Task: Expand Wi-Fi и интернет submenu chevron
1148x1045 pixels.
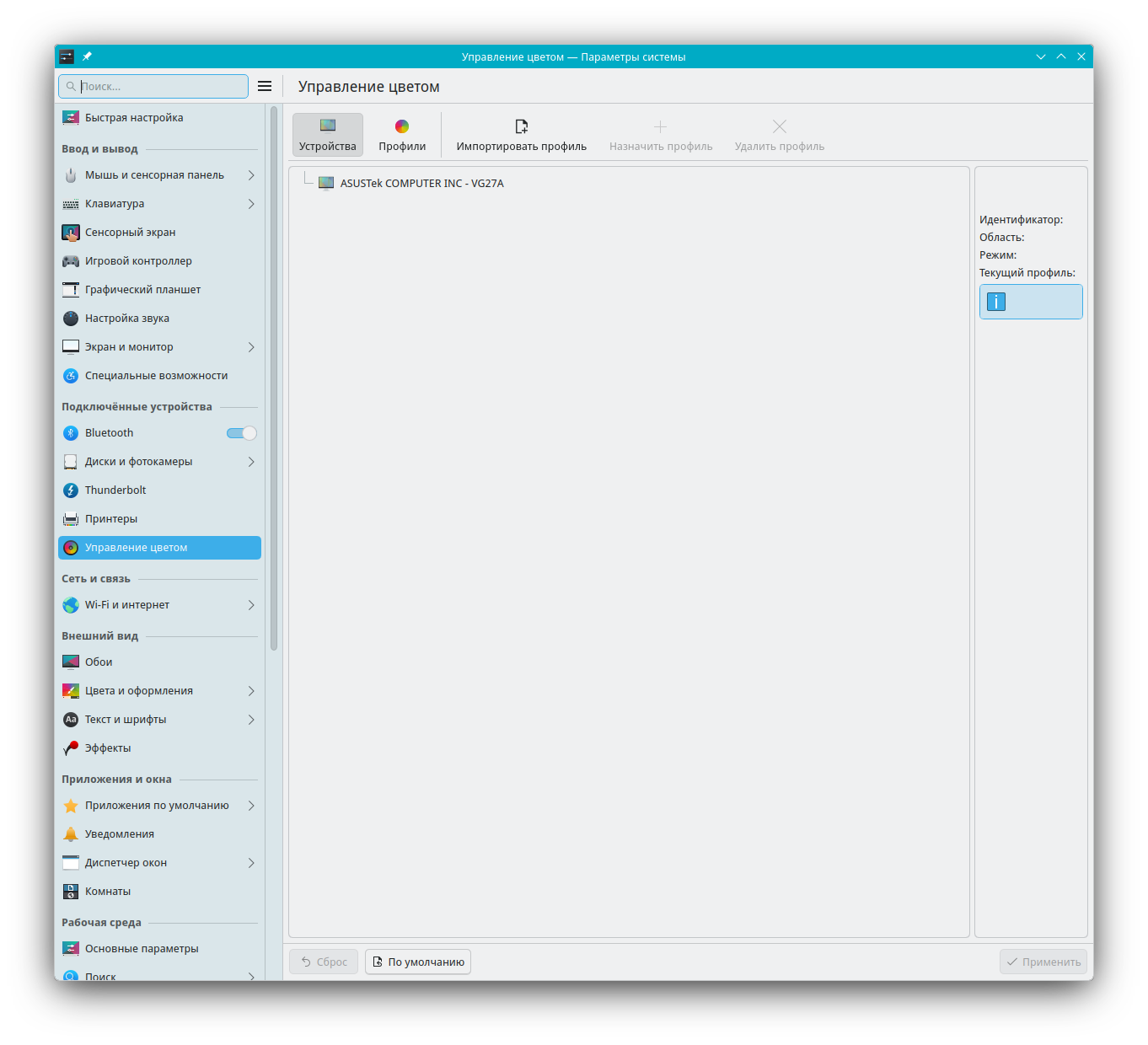Action: (251, 605)
